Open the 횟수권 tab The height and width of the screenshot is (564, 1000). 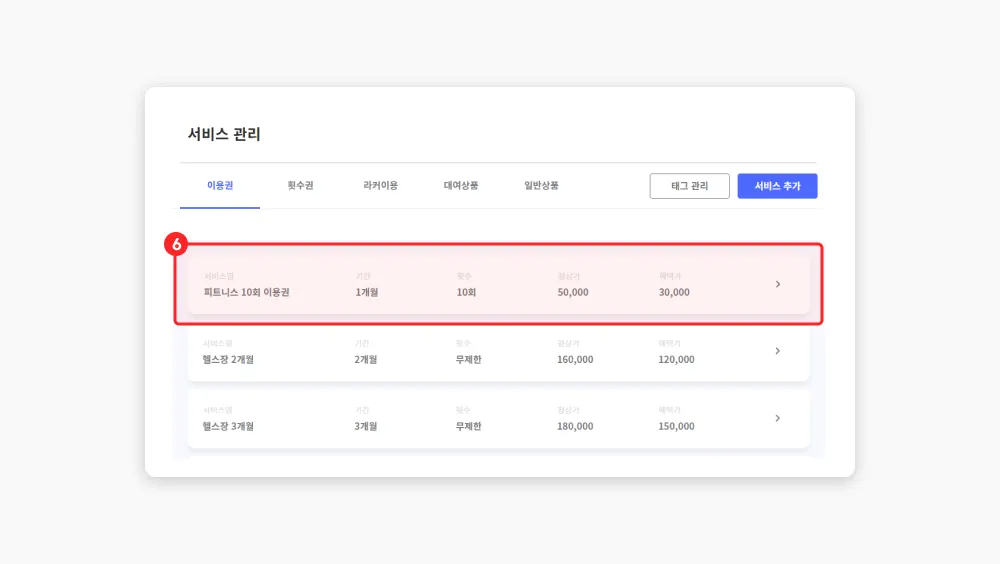coord(300,186)
